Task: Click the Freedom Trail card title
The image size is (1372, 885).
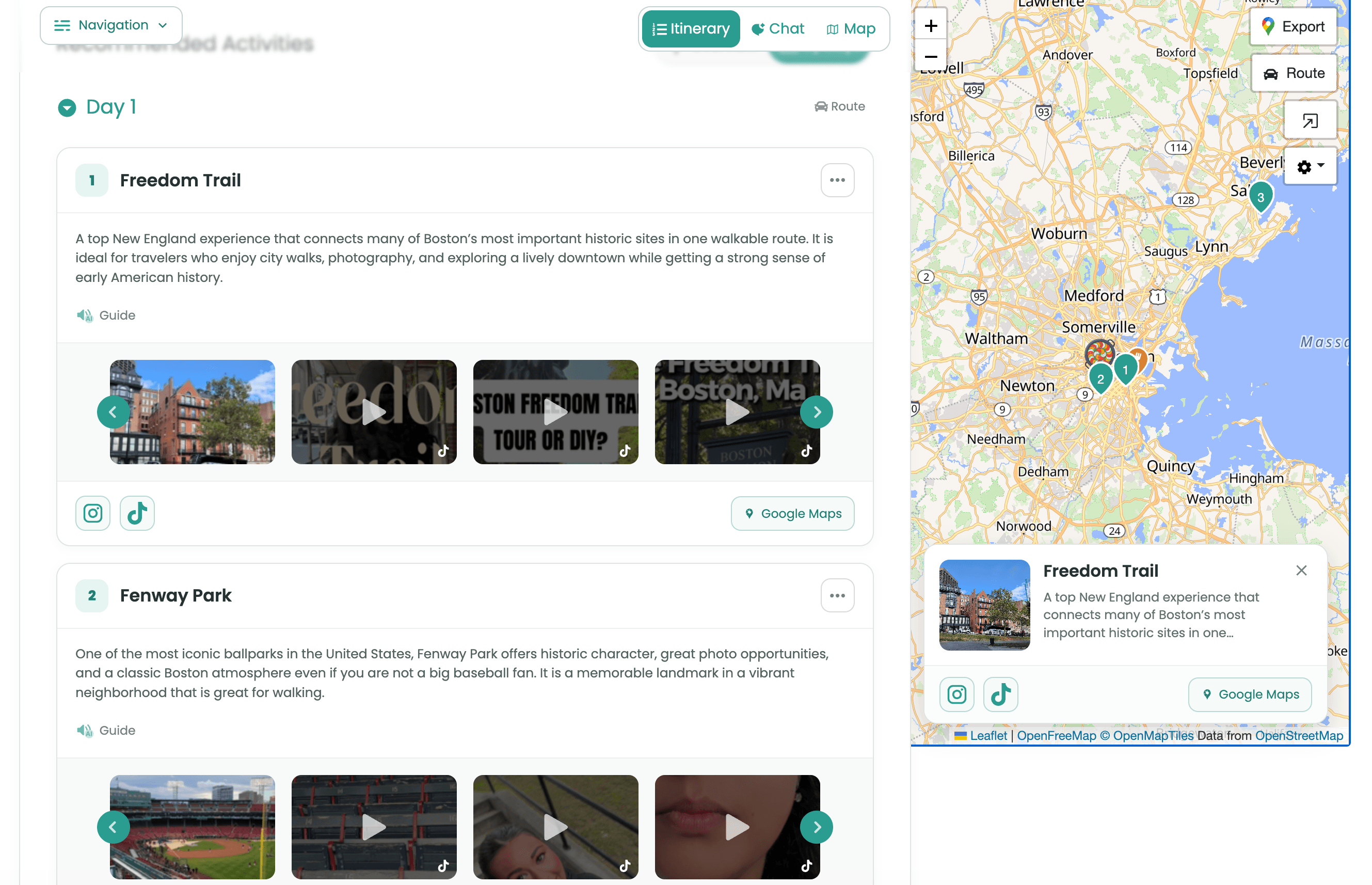Action: pos(181,180)
